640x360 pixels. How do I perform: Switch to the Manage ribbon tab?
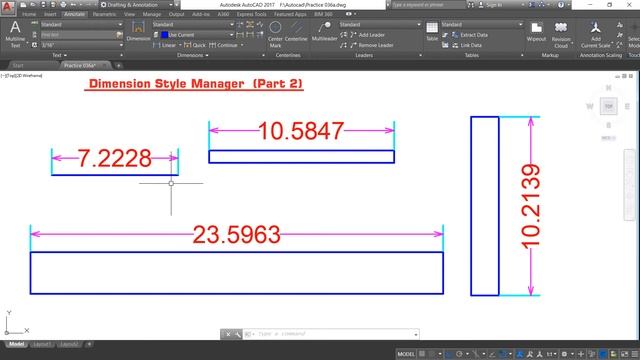[152, 14]
